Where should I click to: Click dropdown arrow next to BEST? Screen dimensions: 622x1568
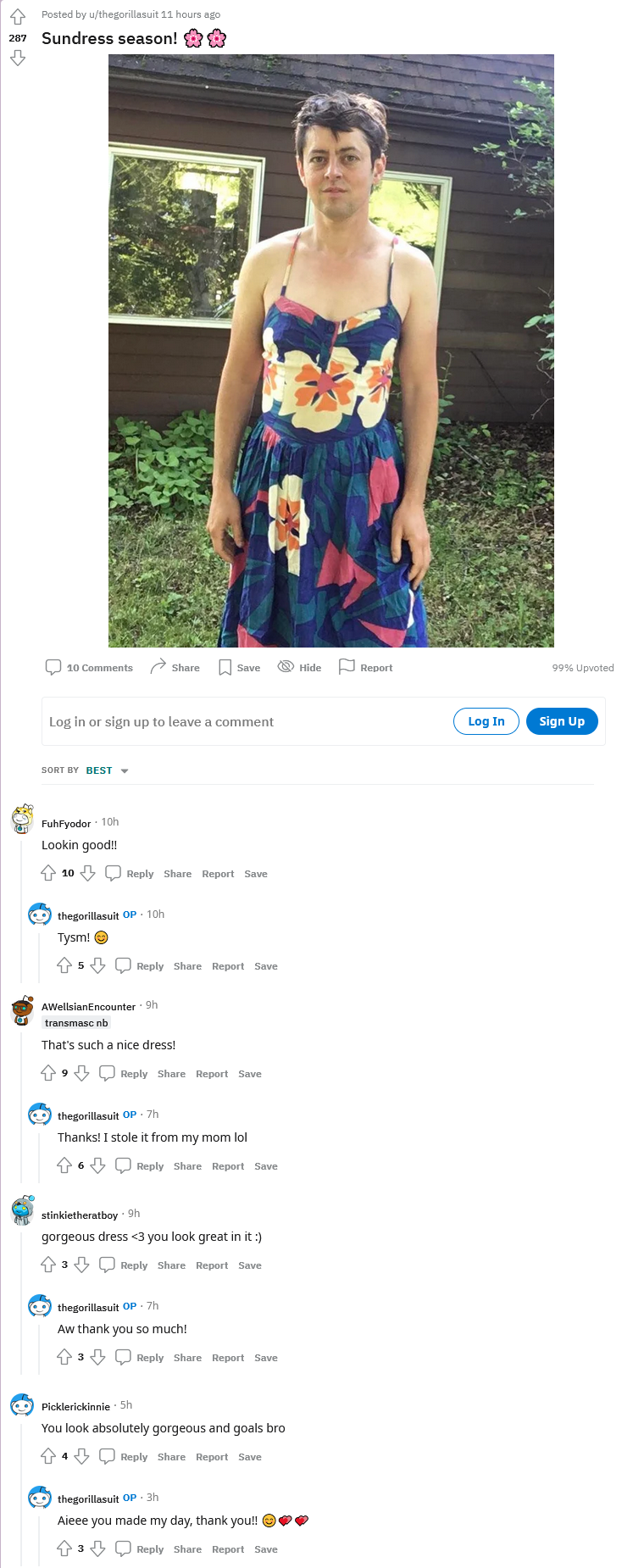click(125, 771)
